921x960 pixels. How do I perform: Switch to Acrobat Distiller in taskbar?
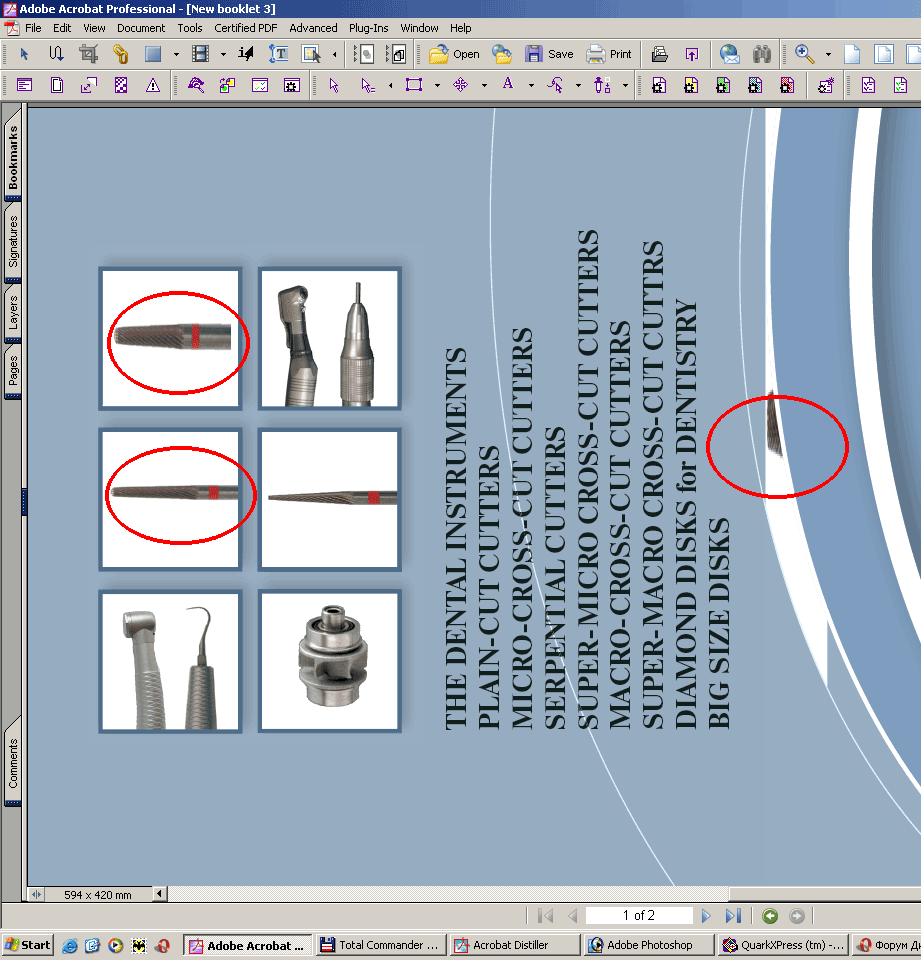(514, 945)
